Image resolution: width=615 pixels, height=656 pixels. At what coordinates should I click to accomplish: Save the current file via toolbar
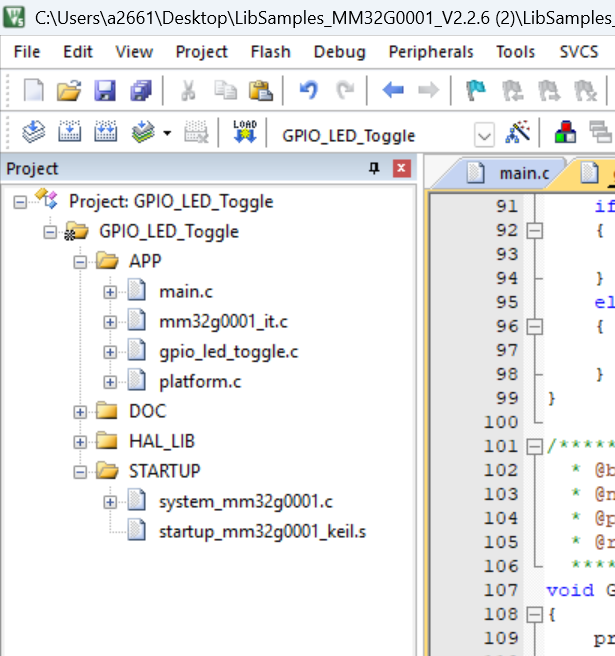click(105, 91)
